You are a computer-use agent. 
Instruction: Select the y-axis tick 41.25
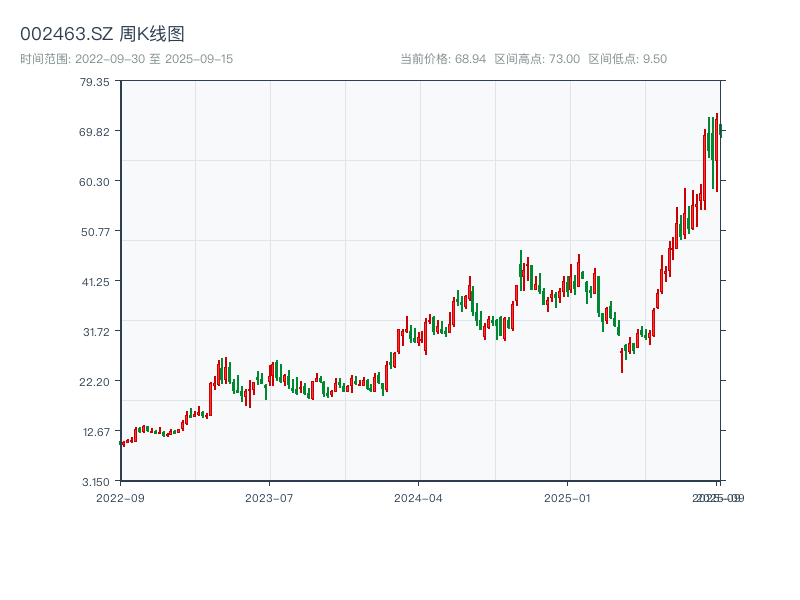click(x=96, y=282)
